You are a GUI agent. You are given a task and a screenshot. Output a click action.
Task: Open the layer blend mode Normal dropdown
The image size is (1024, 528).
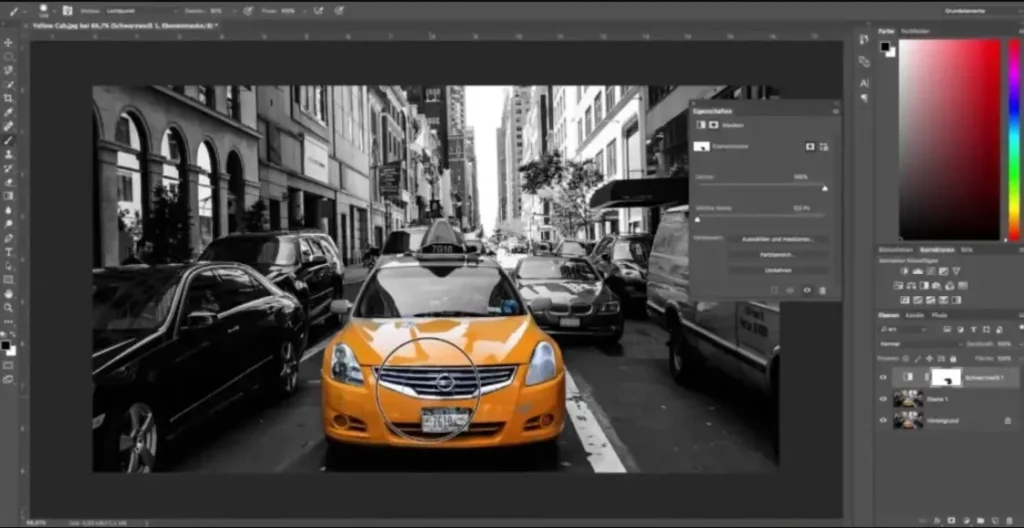coord(920,344)
